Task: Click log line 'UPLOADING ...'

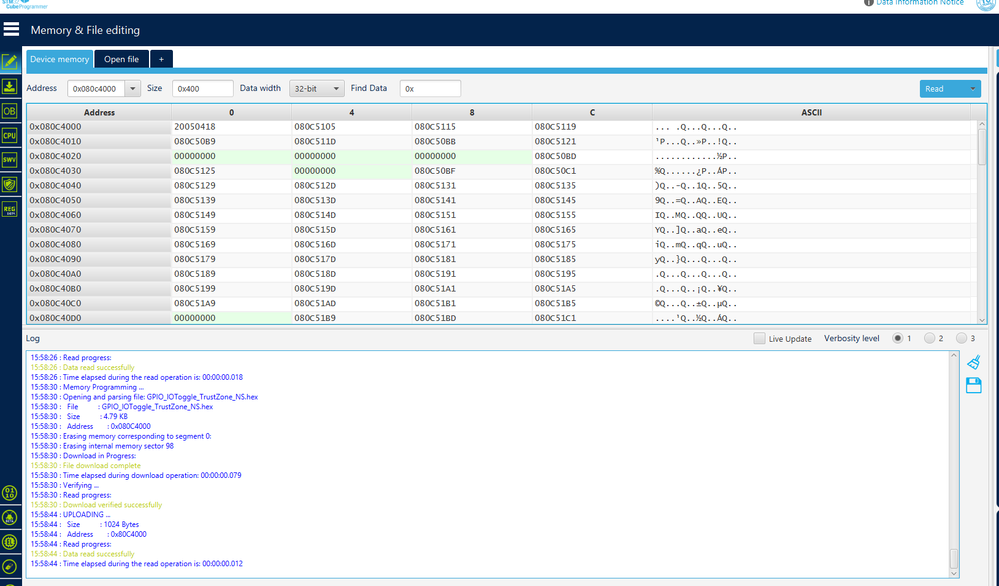Action: [70, 515]
